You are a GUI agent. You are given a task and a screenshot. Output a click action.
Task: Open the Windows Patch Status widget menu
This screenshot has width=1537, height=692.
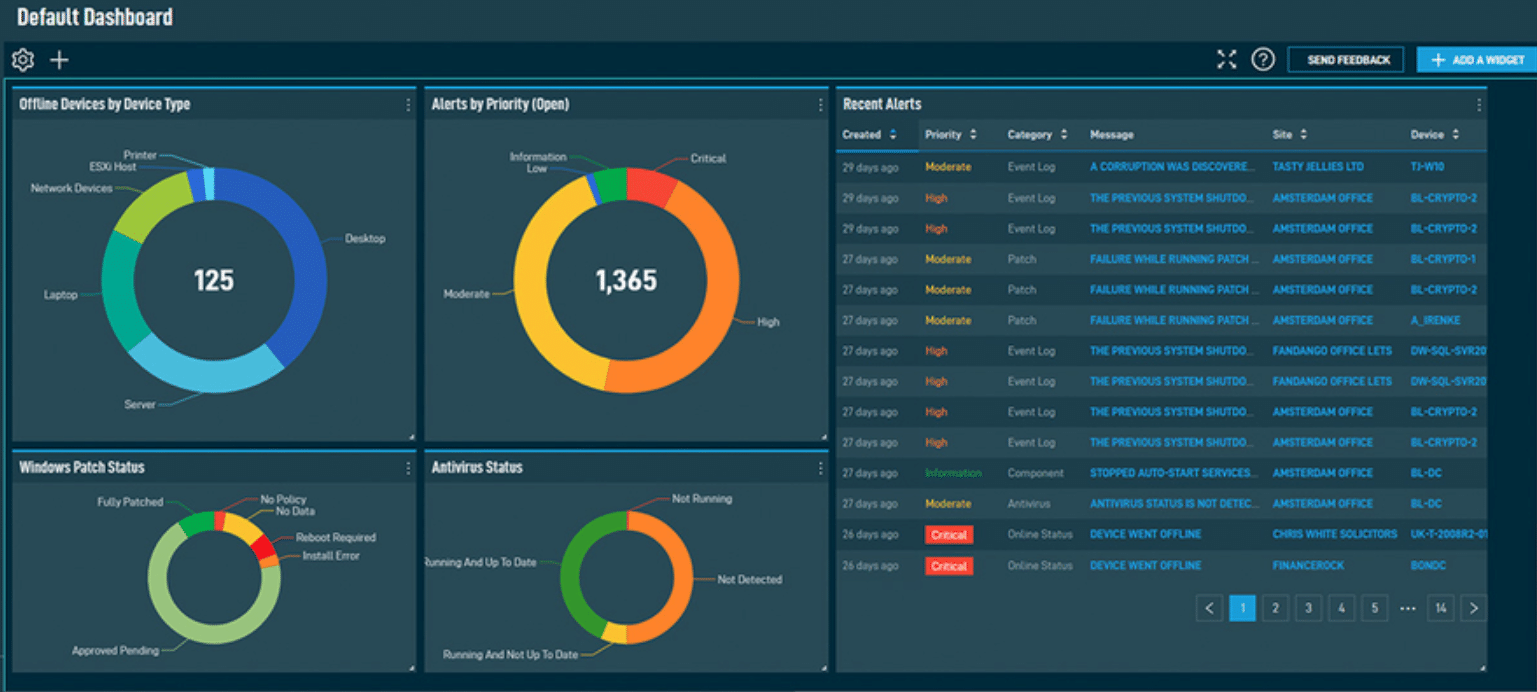406,467
